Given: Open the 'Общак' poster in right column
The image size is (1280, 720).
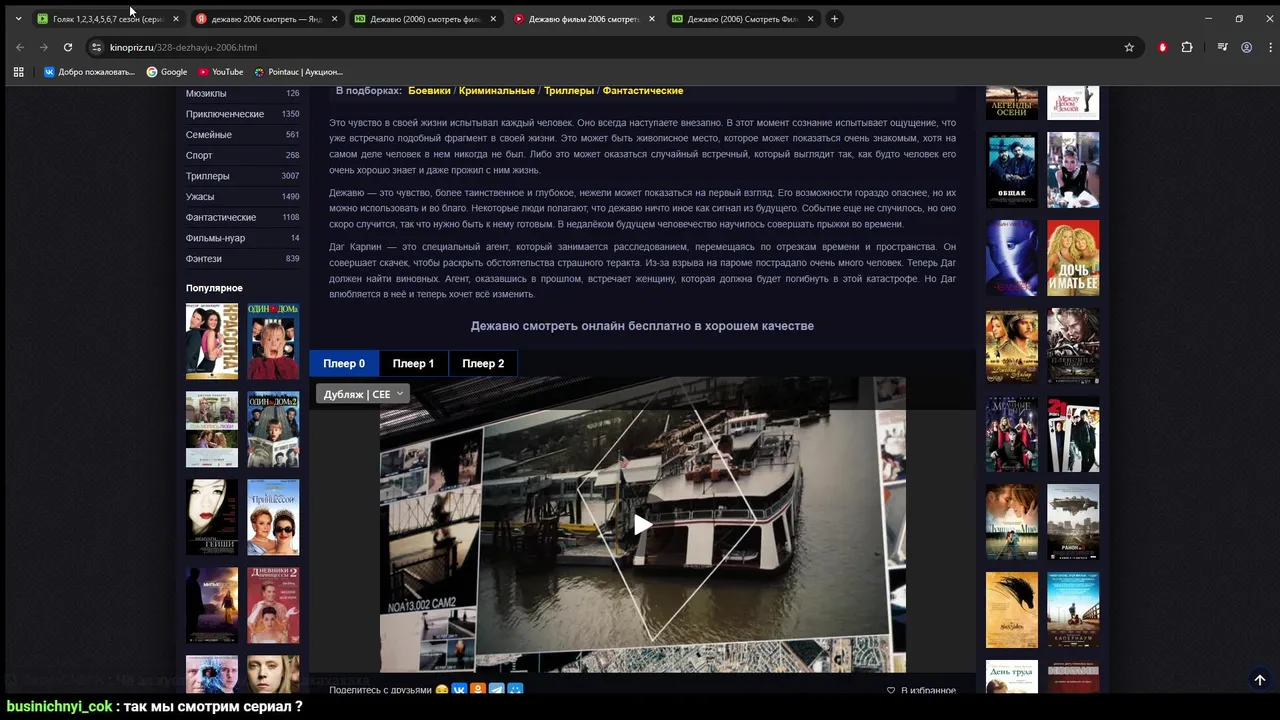Looking at the screenshot, I should [x=1012, y=170].
